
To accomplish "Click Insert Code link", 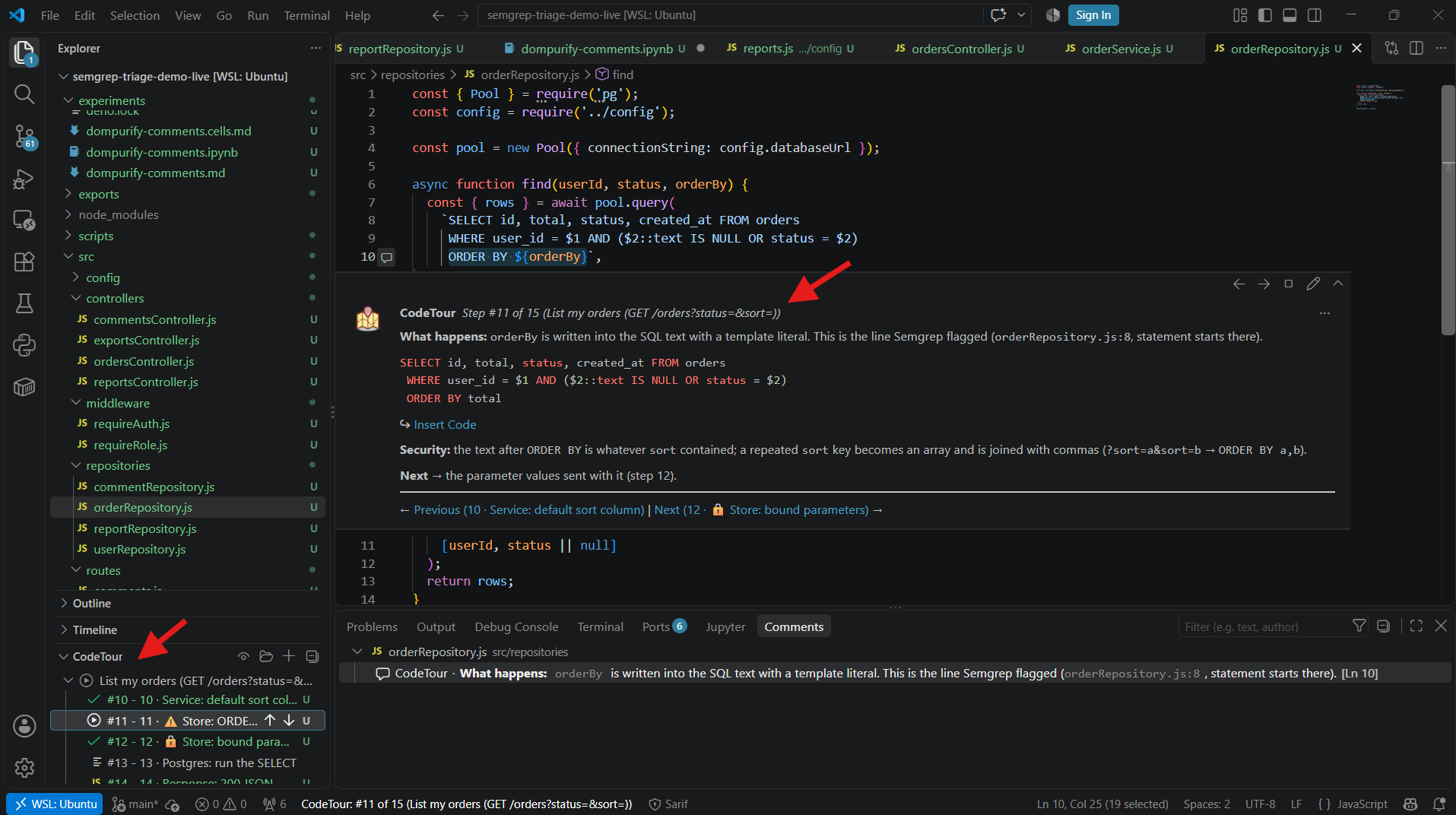I will coord(445,424).
